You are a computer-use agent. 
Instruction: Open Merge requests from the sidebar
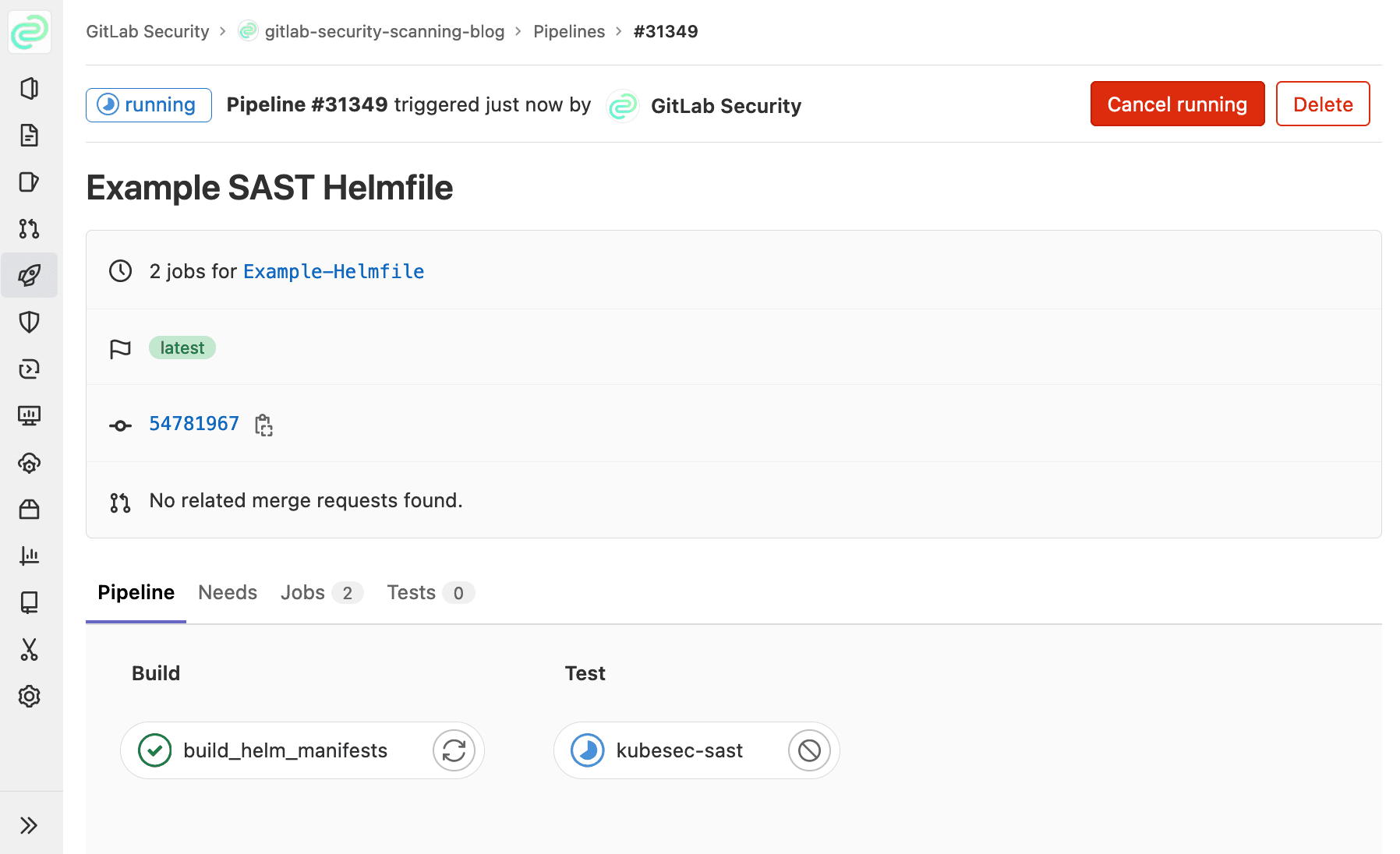29,228
